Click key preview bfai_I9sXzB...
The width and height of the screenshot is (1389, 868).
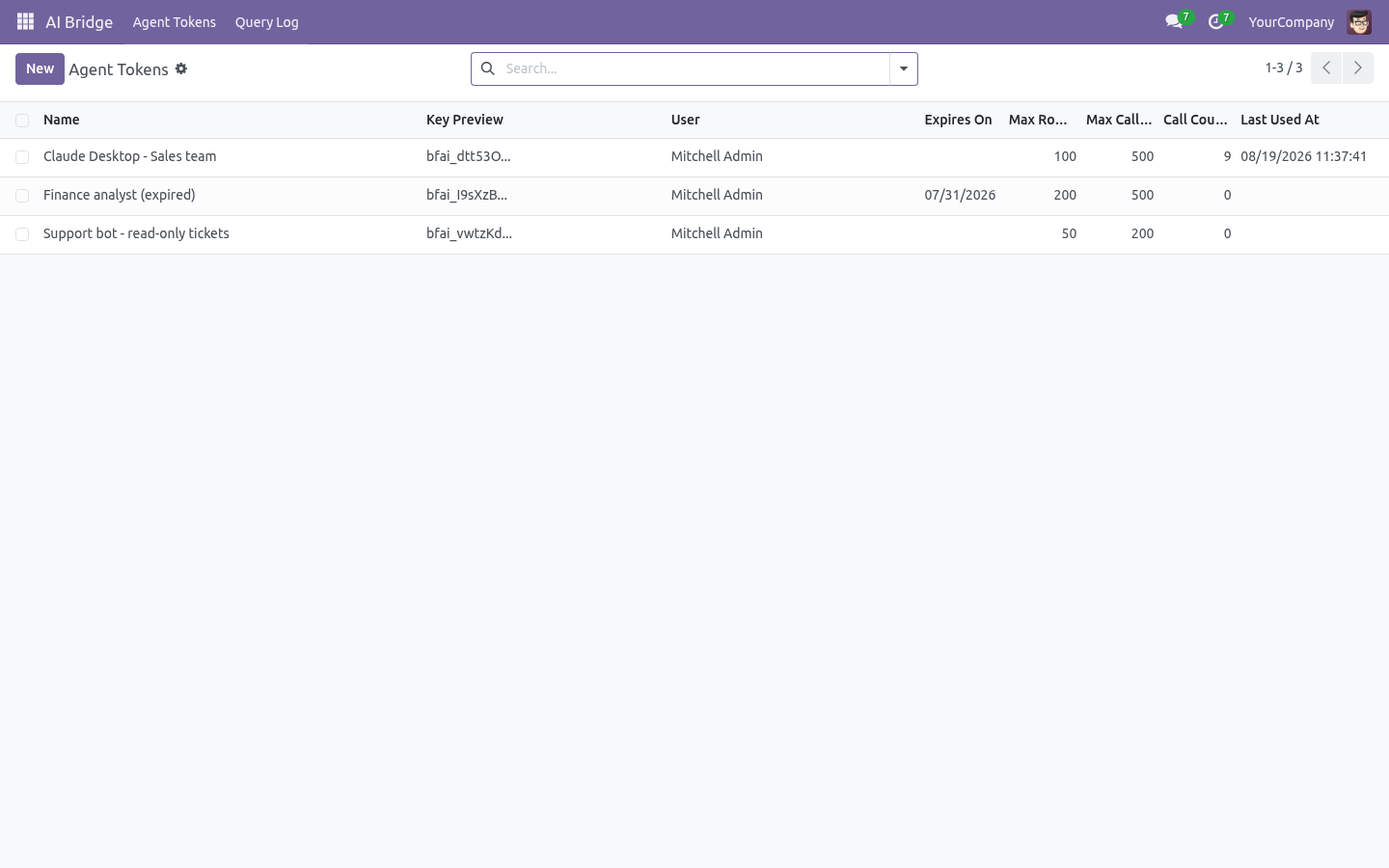pyautogui.click(x=467, y=195)
